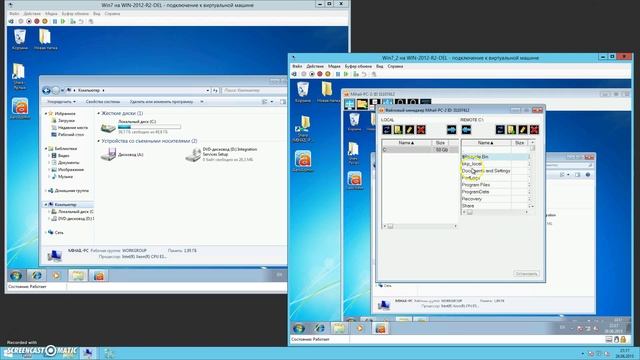Open Recycle Bin on Win7_2 desktop
Screen dimensions: 640x360
(303, 92)
